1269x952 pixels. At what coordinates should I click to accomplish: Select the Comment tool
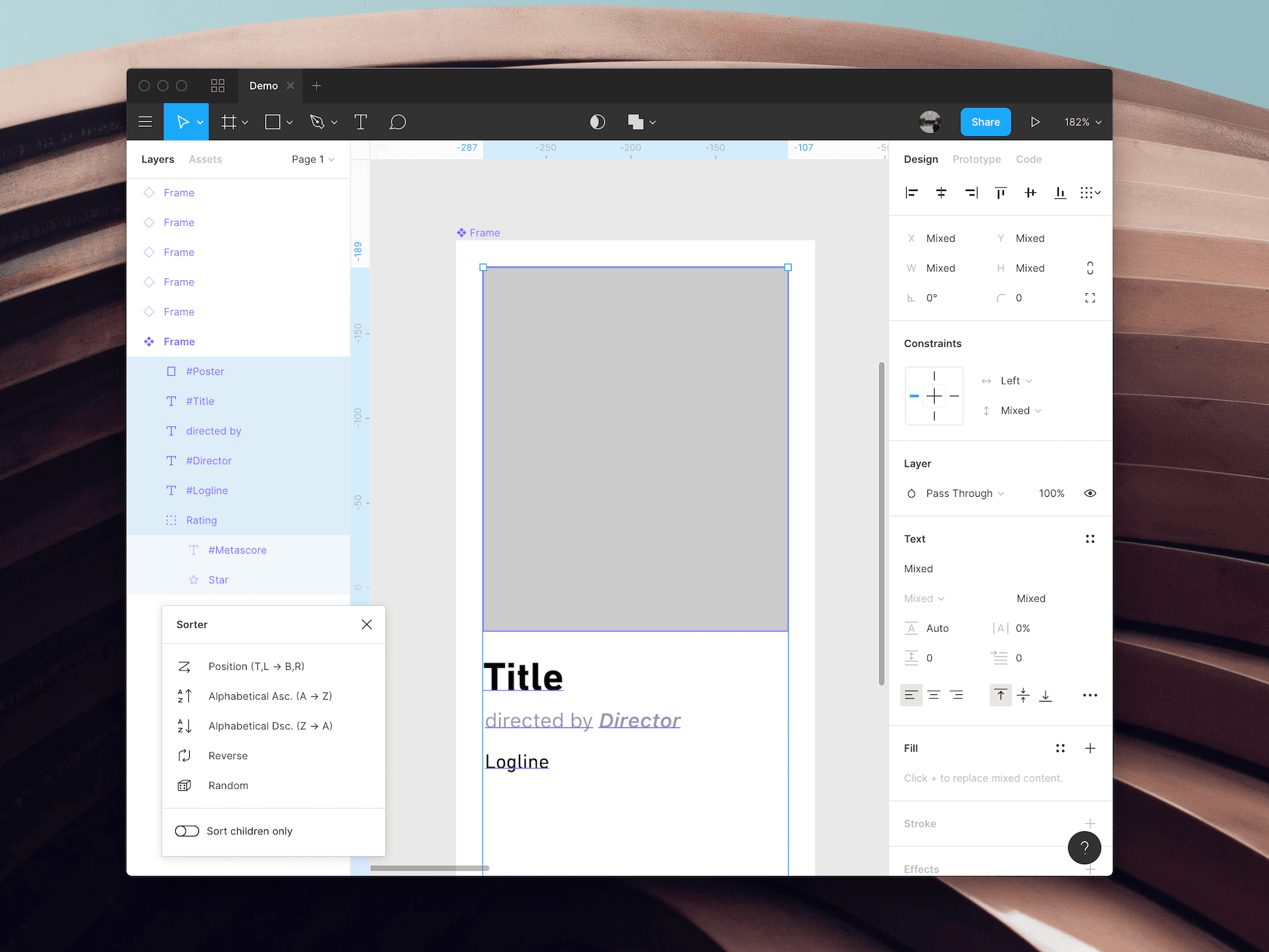click(x=397, y=122)
